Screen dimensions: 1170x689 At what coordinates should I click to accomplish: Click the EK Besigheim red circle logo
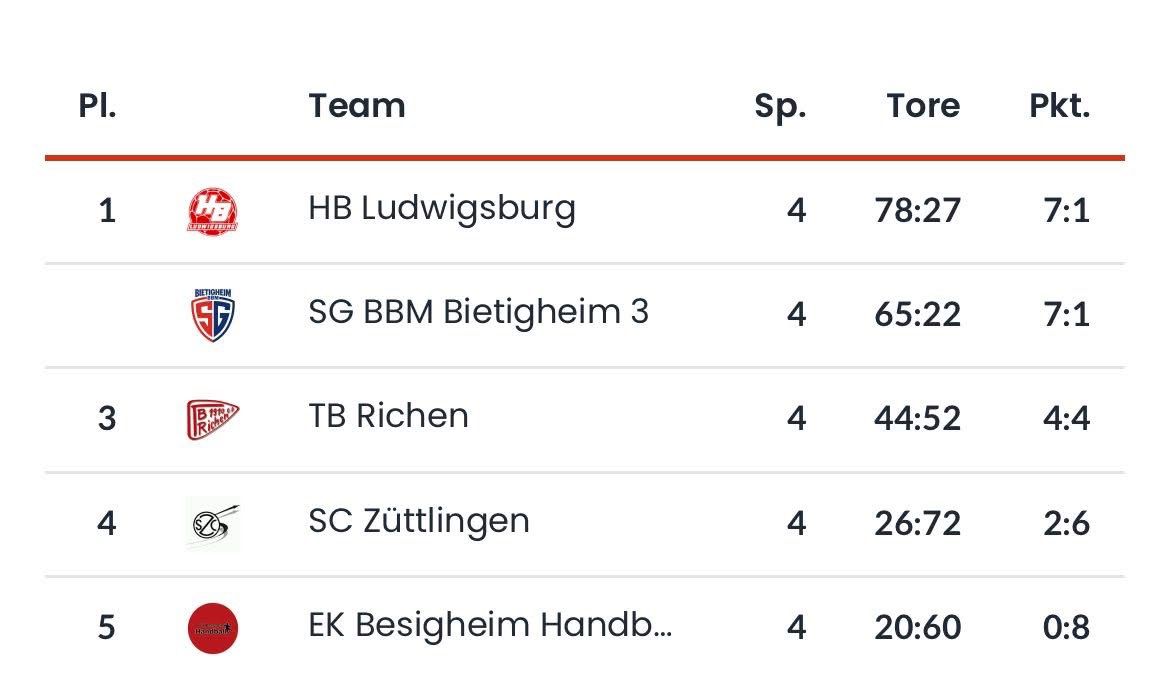pos(213,628)
